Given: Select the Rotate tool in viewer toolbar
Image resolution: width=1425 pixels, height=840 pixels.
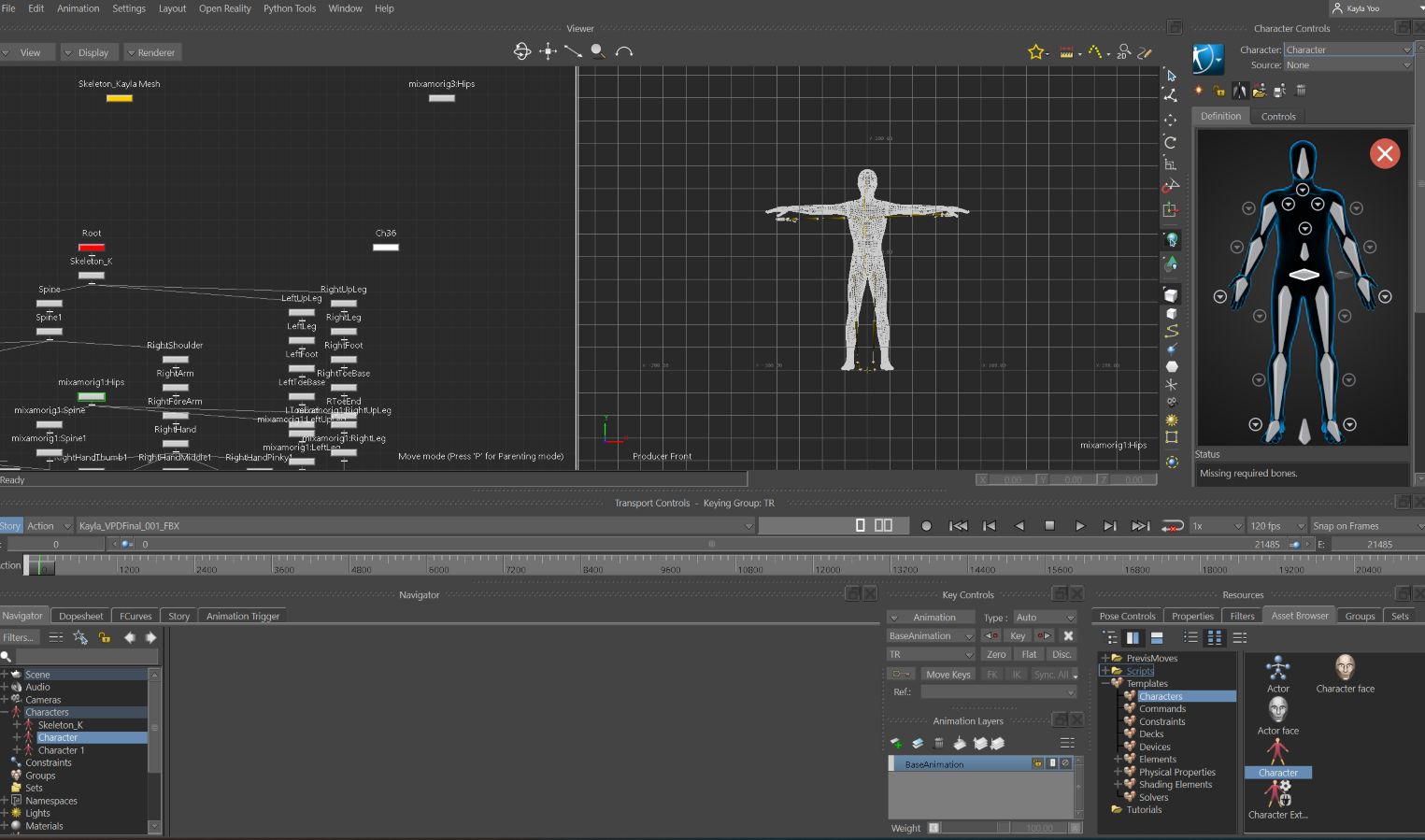Looking at the screenshot, I should tap(1170, 142).
